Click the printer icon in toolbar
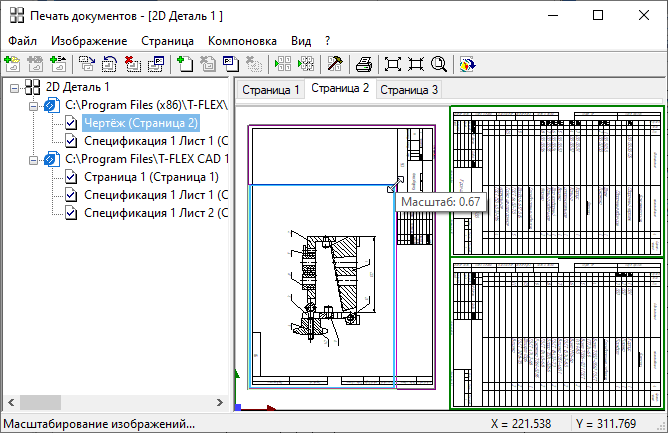The image size is (668, 433). point(365,64)
